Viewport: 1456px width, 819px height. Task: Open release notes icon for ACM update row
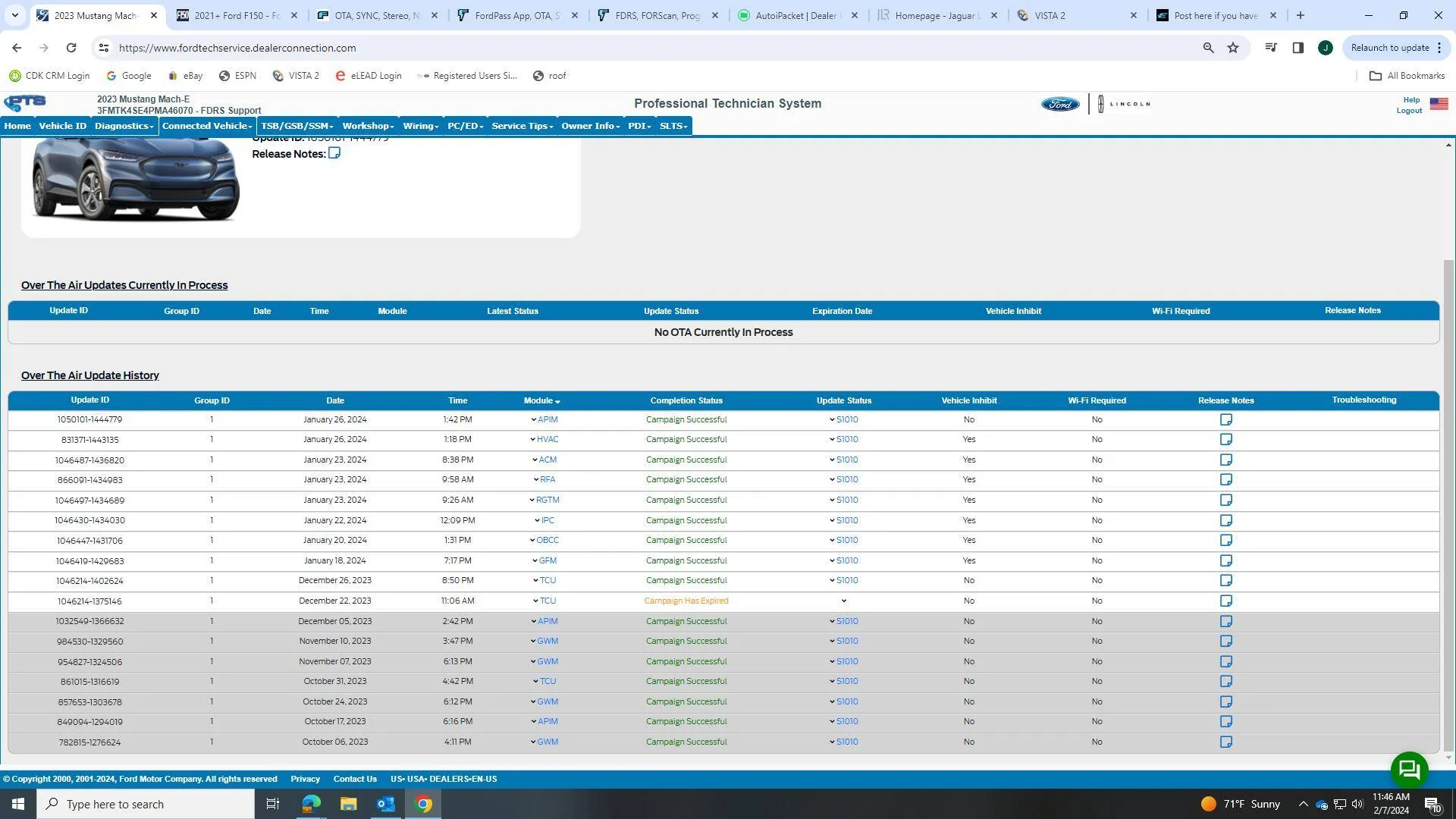click(x=1225, y=460)
